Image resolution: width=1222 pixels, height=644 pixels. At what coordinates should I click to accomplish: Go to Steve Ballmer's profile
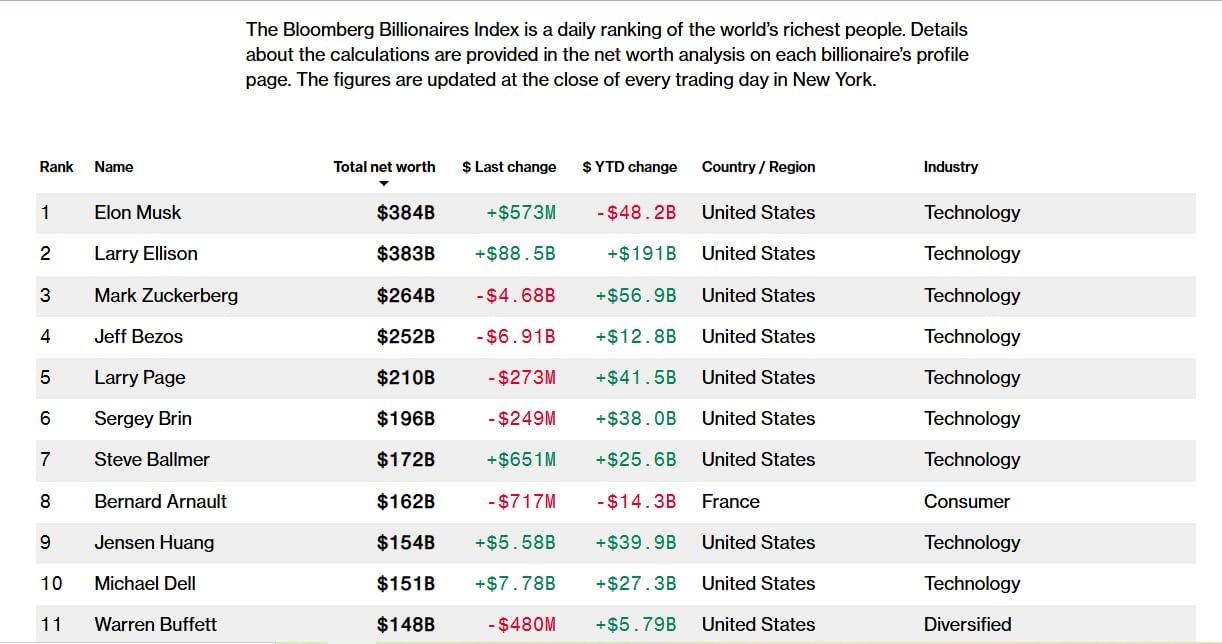pyautogui.click(x=152, y=460)
